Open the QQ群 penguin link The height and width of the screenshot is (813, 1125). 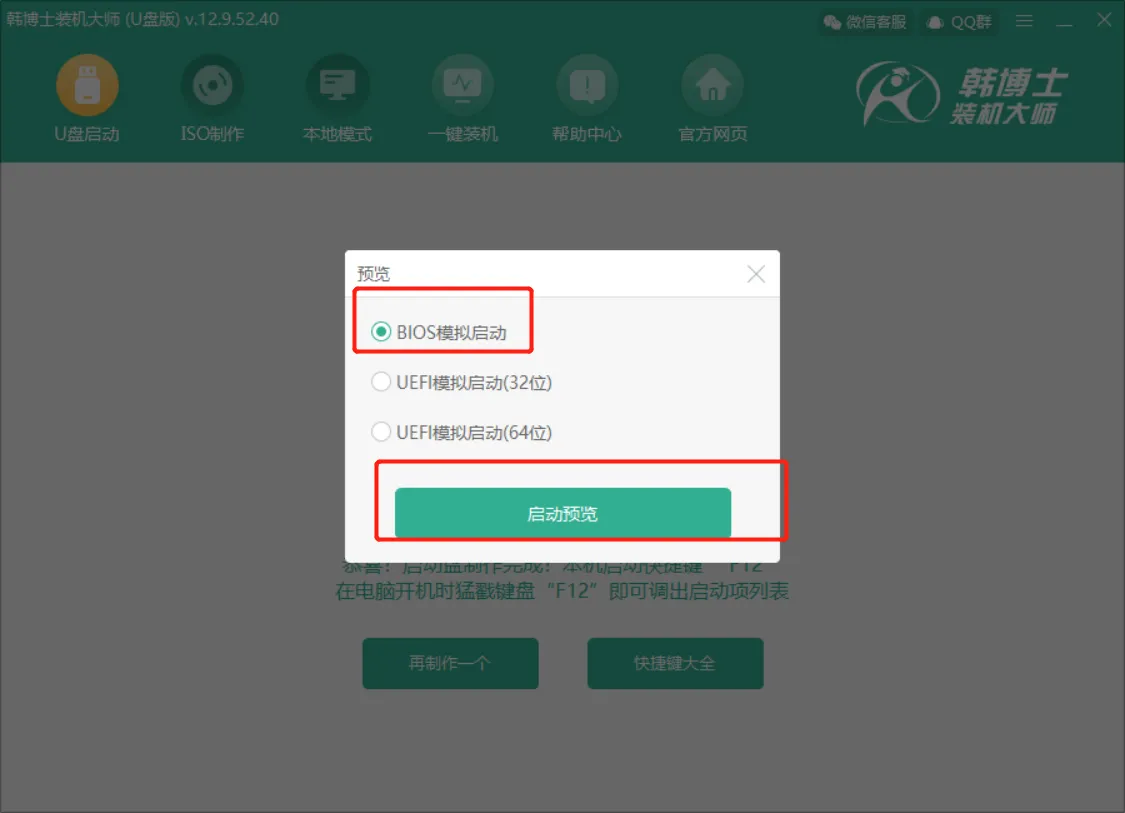pyautogui.click(x=959, y=22)
